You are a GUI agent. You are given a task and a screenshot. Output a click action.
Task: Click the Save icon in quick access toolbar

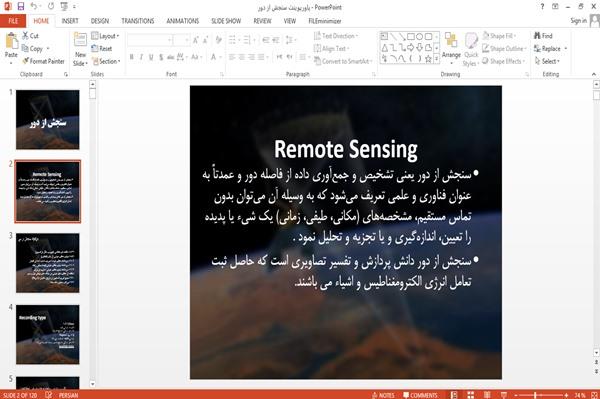[21, 6]
